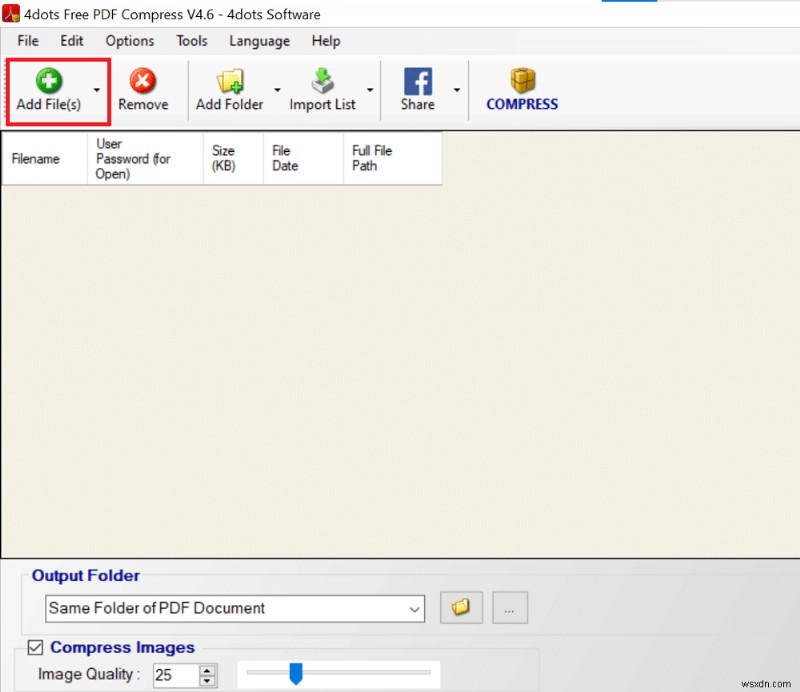Open the Output Folder dropdown
This screenshot has height=692, width=800.
coord(415,608)
